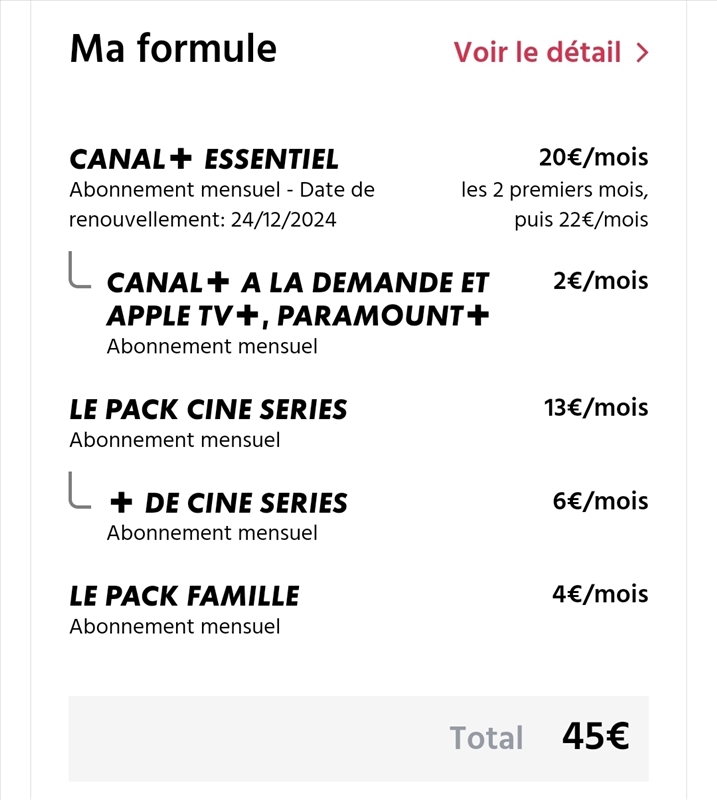Select LE PACK CINE SERIES heading

pos(208,409)
